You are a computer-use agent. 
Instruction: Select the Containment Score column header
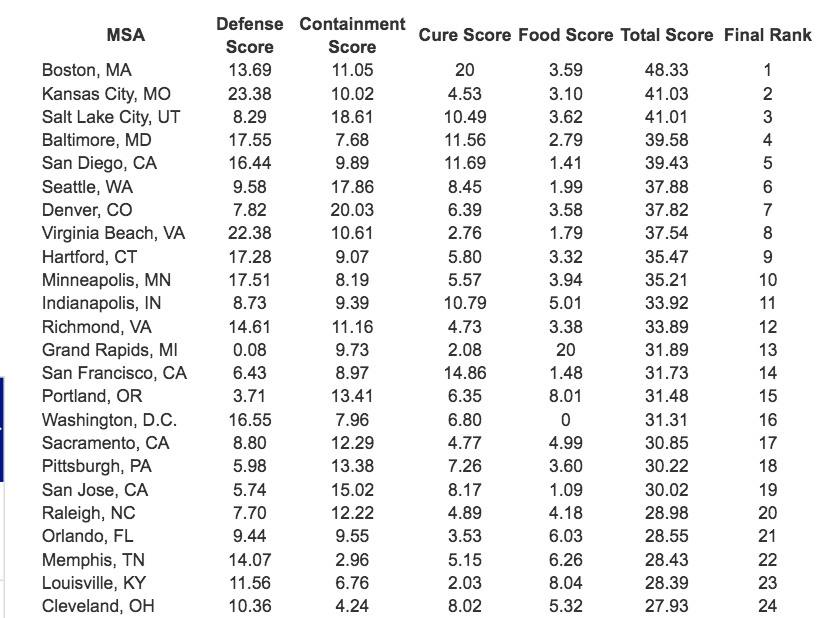[352, 35]
